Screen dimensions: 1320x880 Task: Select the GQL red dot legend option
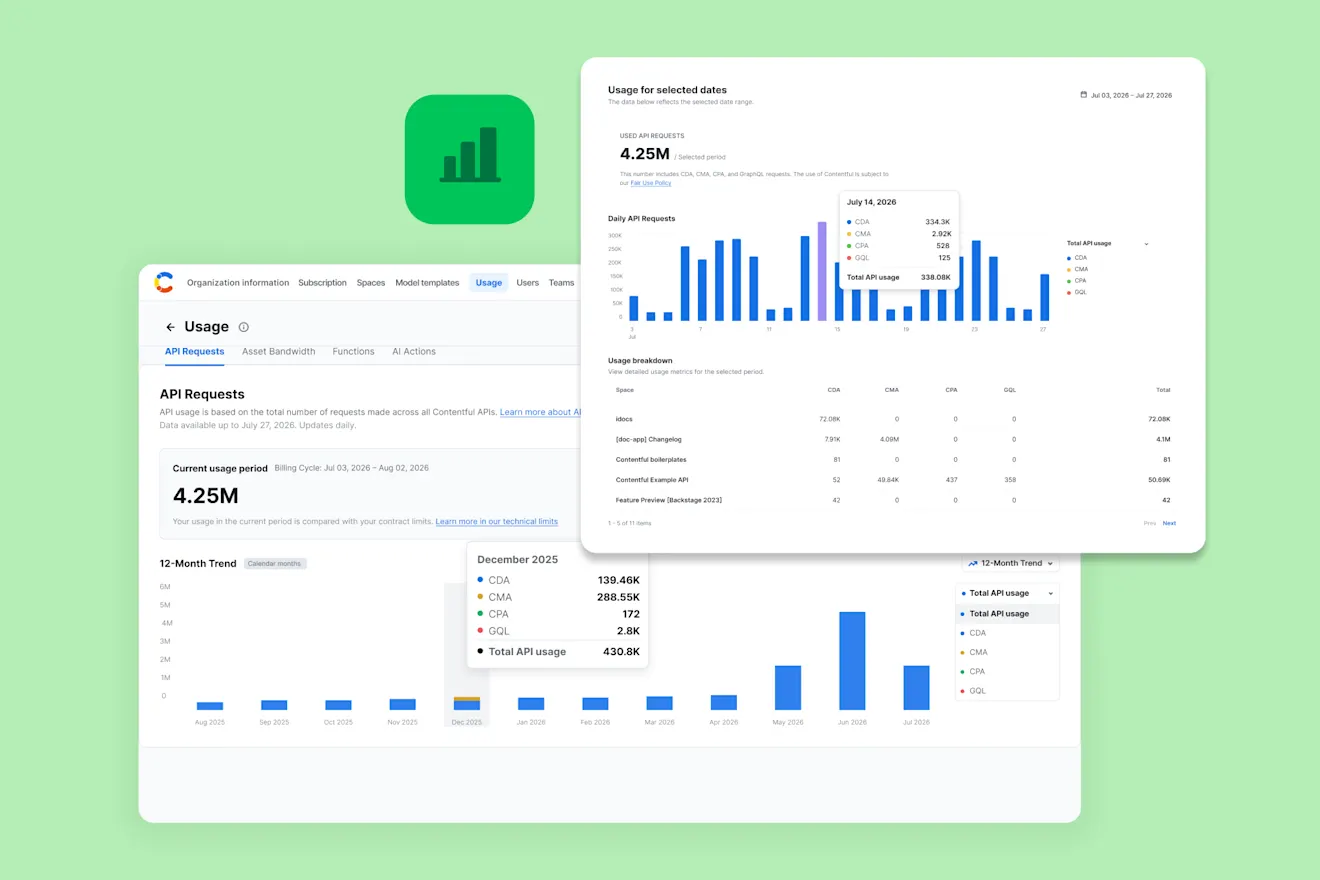point(1076,292)
